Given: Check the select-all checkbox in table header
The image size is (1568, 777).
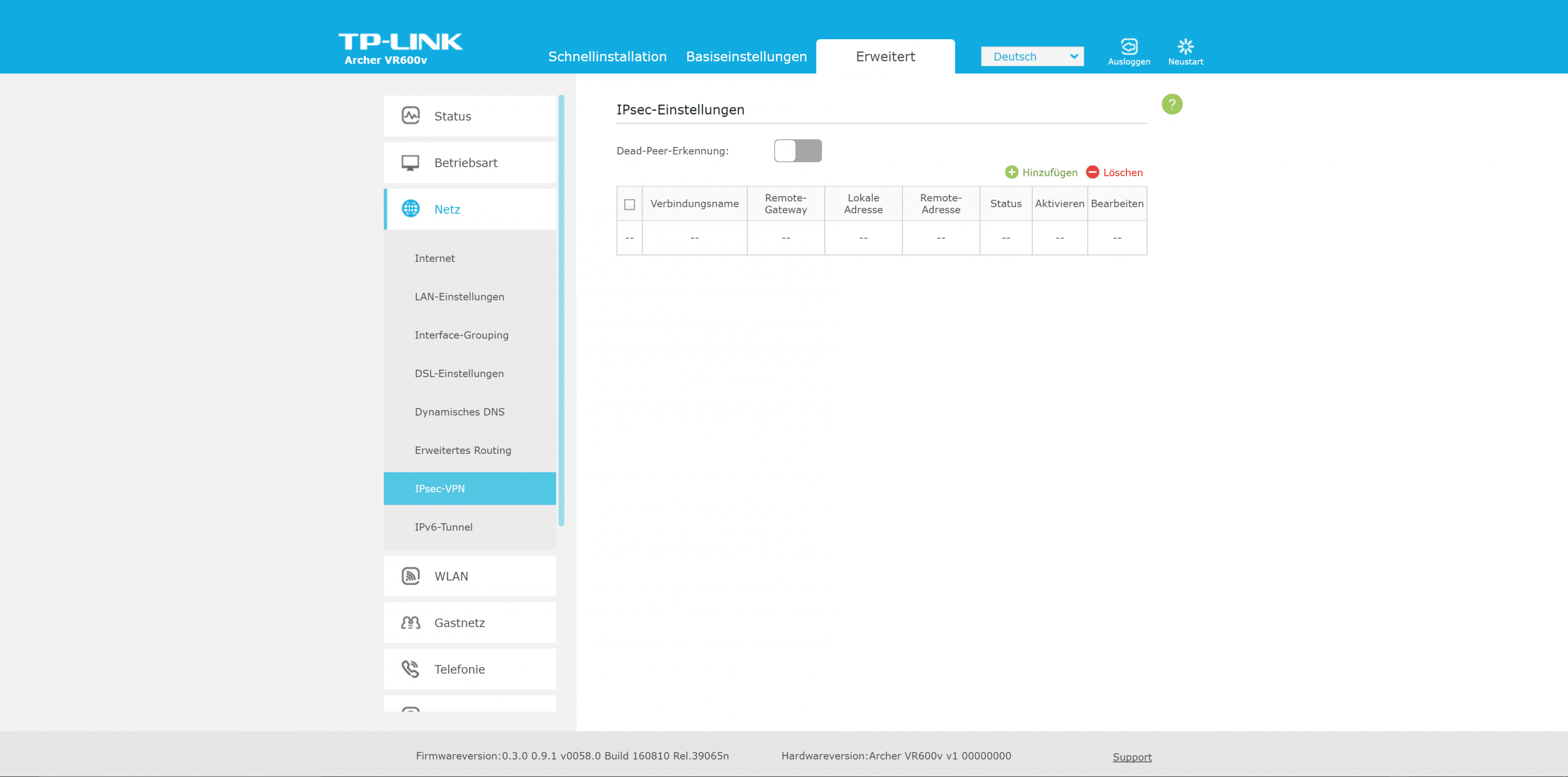Looking at the screenshot, I should pos(629,204).
